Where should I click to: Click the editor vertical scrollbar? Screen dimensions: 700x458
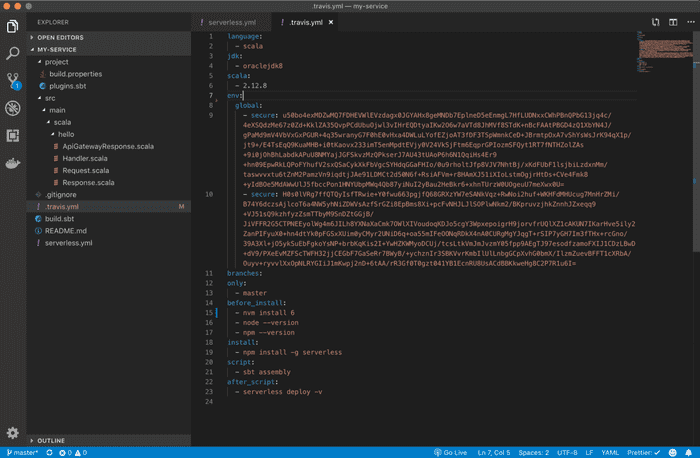point(696,141)
